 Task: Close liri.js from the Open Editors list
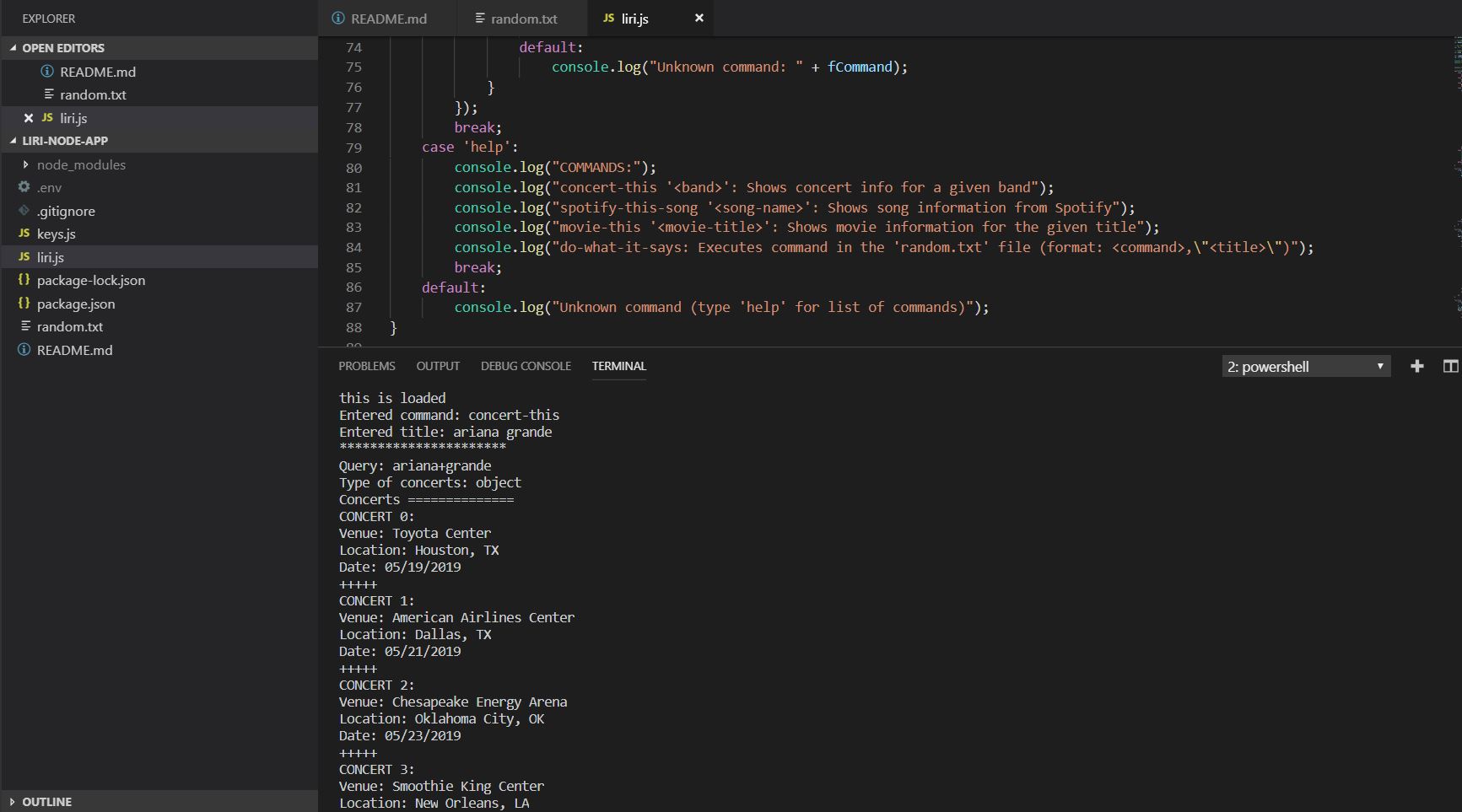pyautogui.click(x=29, y=118)
